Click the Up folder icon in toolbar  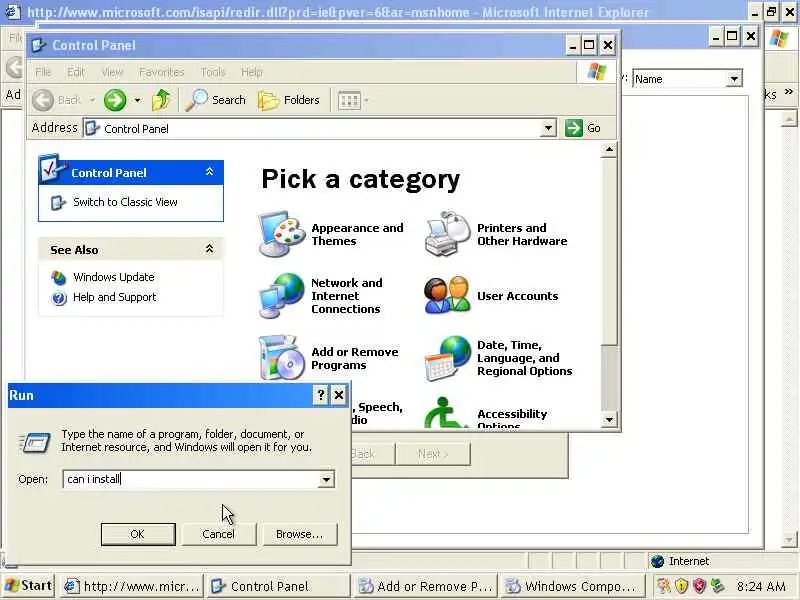pyautogui.click(x=161, y=100)
